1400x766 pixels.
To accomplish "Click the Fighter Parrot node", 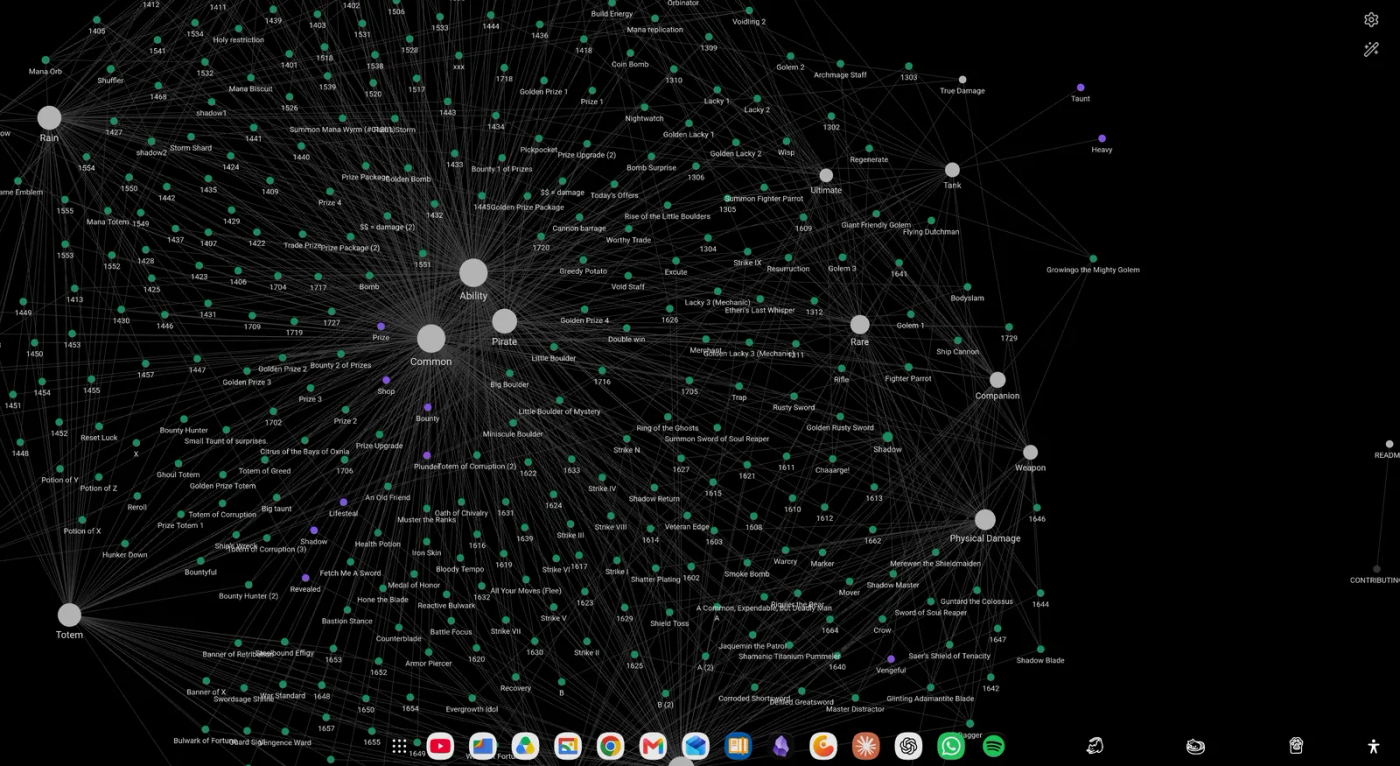I will [908, 367].
